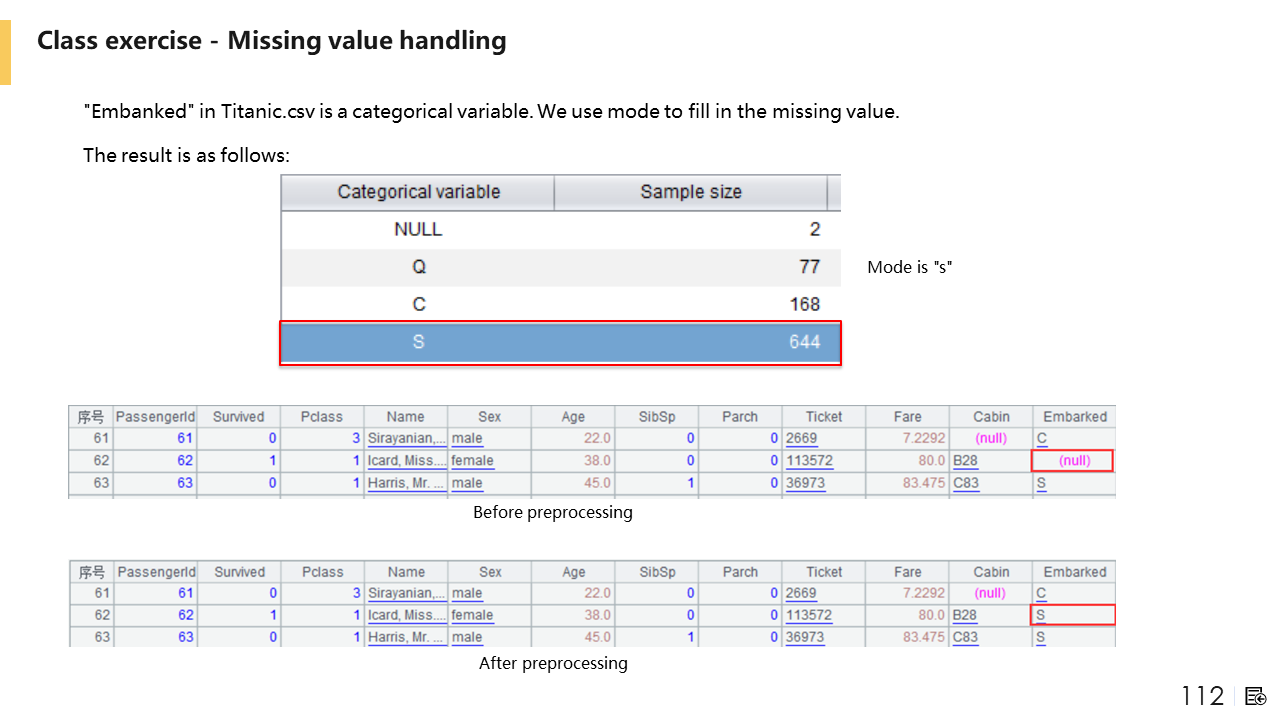1280x720 pixels.
Task: Click the "Icard, Miss..." name in the before-preprocessing table
Action: click(x=404, y=461)
